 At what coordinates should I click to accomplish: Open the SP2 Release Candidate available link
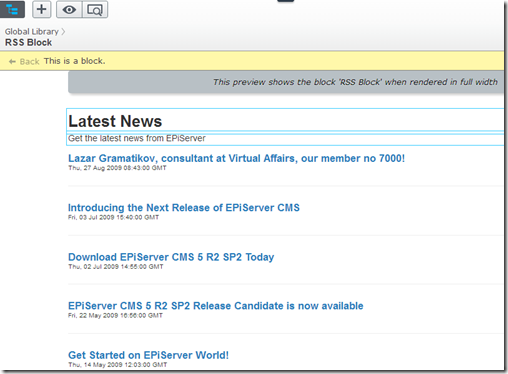[216, 306]
